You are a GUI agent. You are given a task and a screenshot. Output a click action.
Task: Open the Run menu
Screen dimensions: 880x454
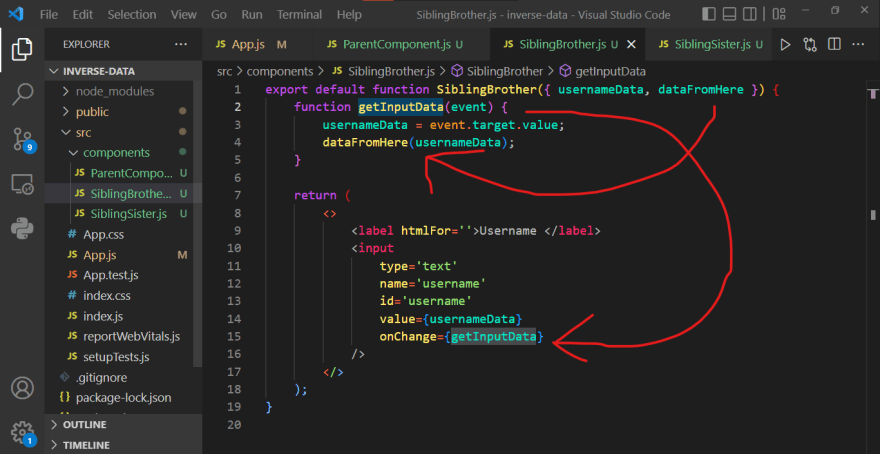pyautogui.click(x=252, y=15)
